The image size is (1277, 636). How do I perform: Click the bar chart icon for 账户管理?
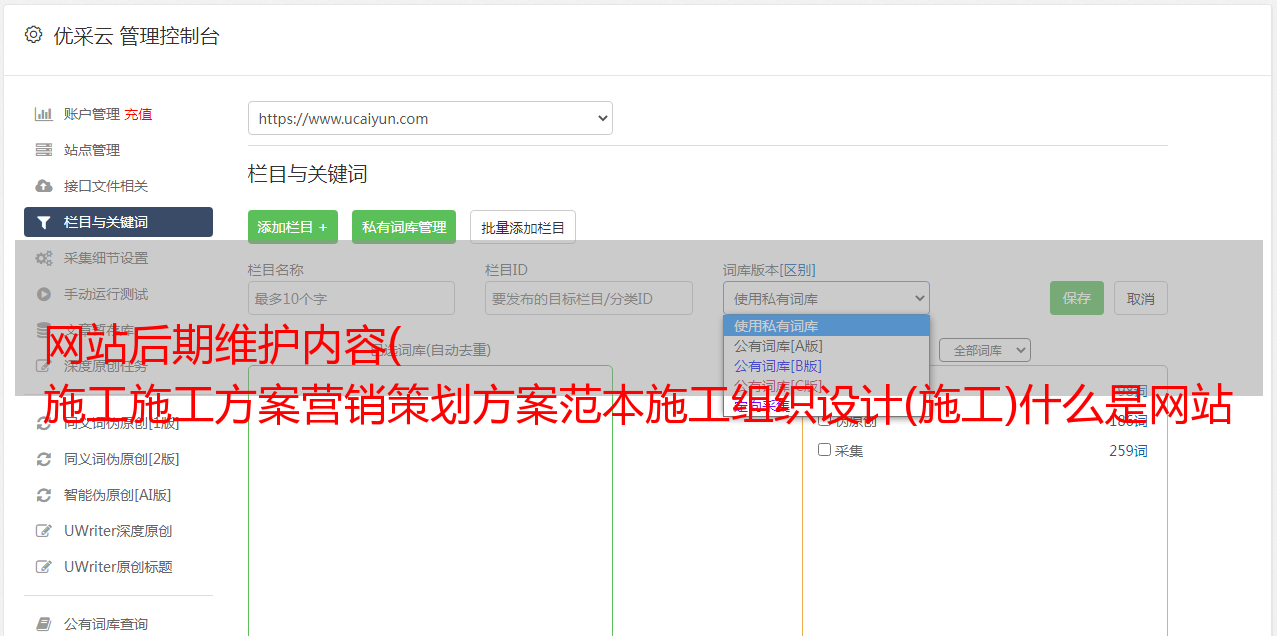coord(44,114)
